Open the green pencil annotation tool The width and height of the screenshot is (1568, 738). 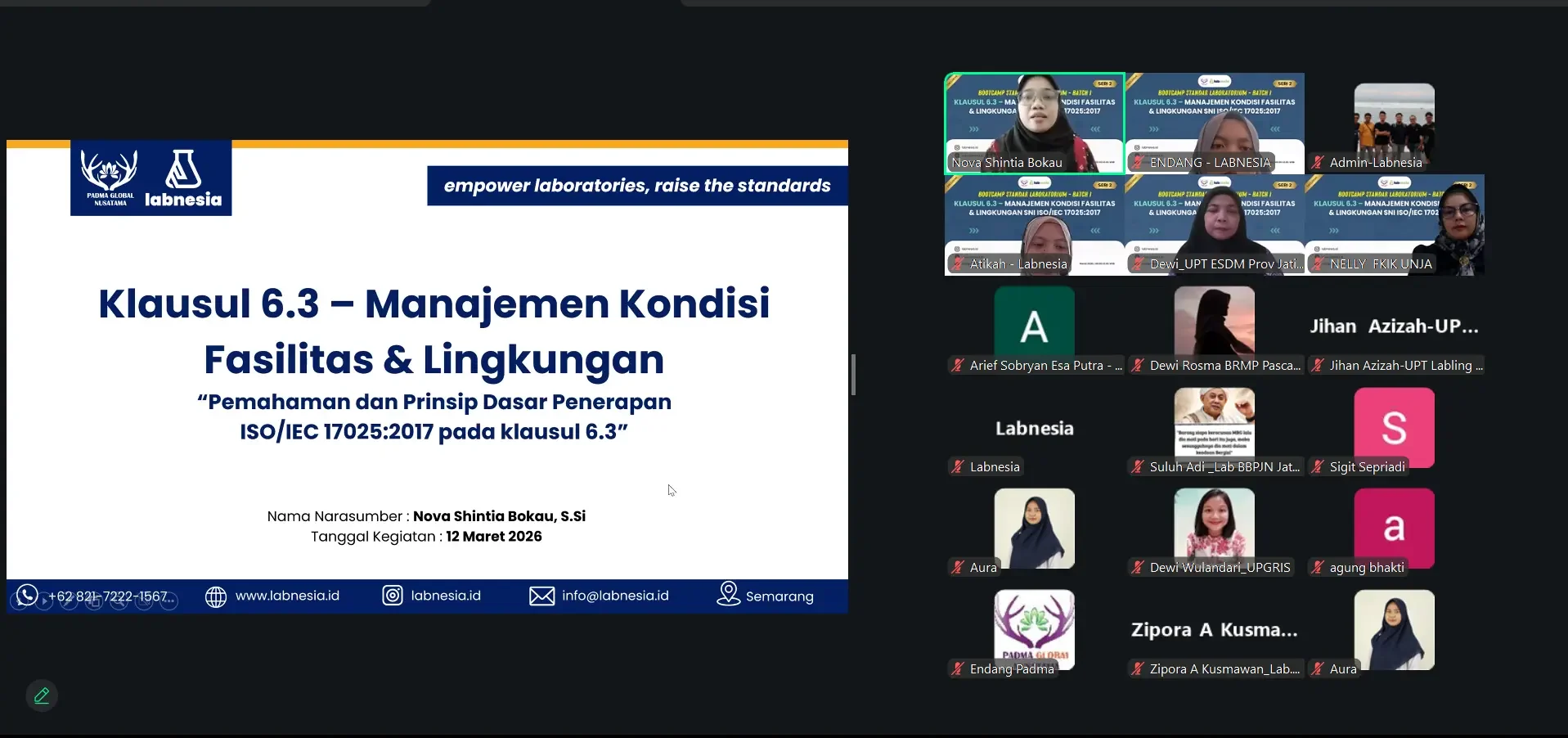pyautogui.click(x=42, y=695)
